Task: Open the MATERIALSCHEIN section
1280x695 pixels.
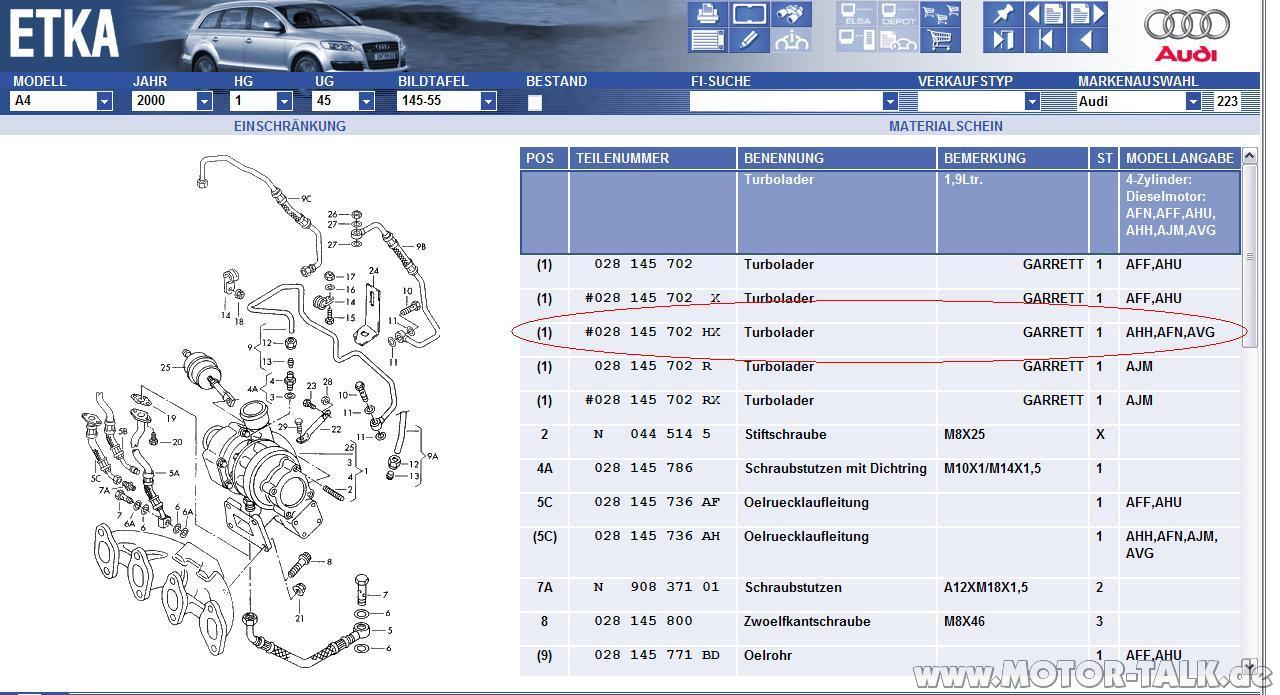Action: tap(946, 126)
